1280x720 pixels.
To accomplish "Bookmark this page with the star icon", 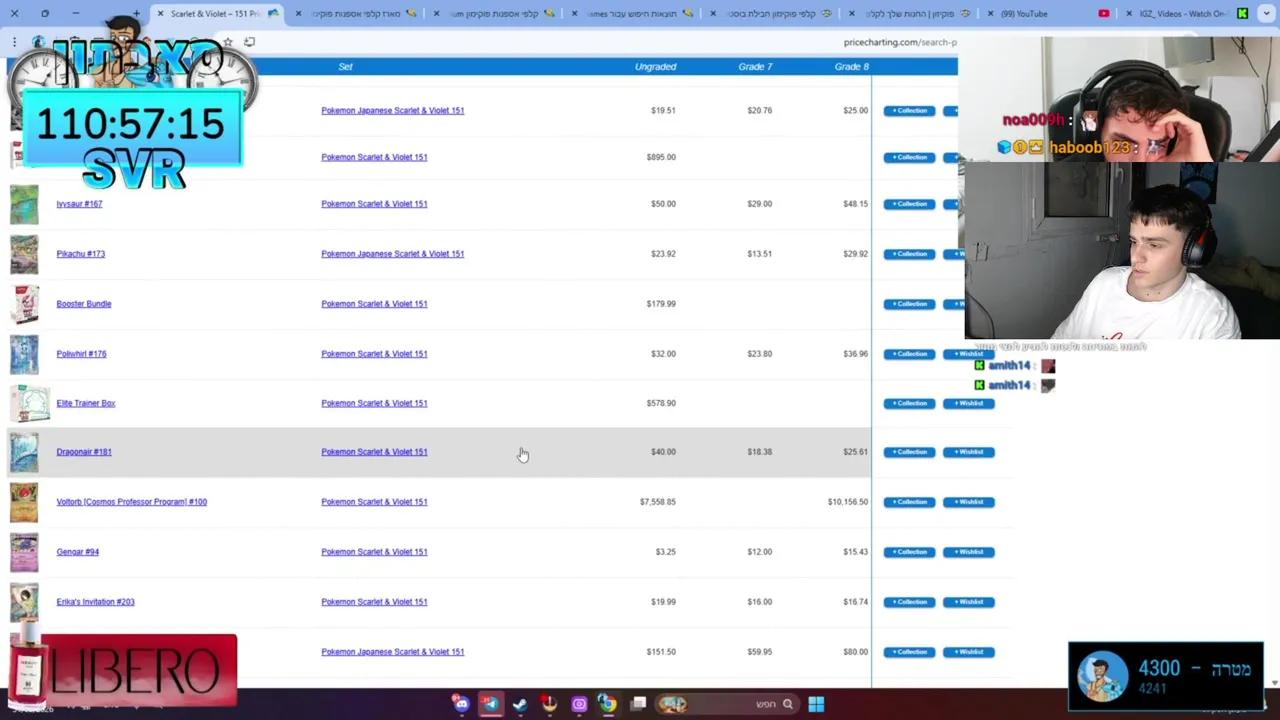I will pos(228,42).
